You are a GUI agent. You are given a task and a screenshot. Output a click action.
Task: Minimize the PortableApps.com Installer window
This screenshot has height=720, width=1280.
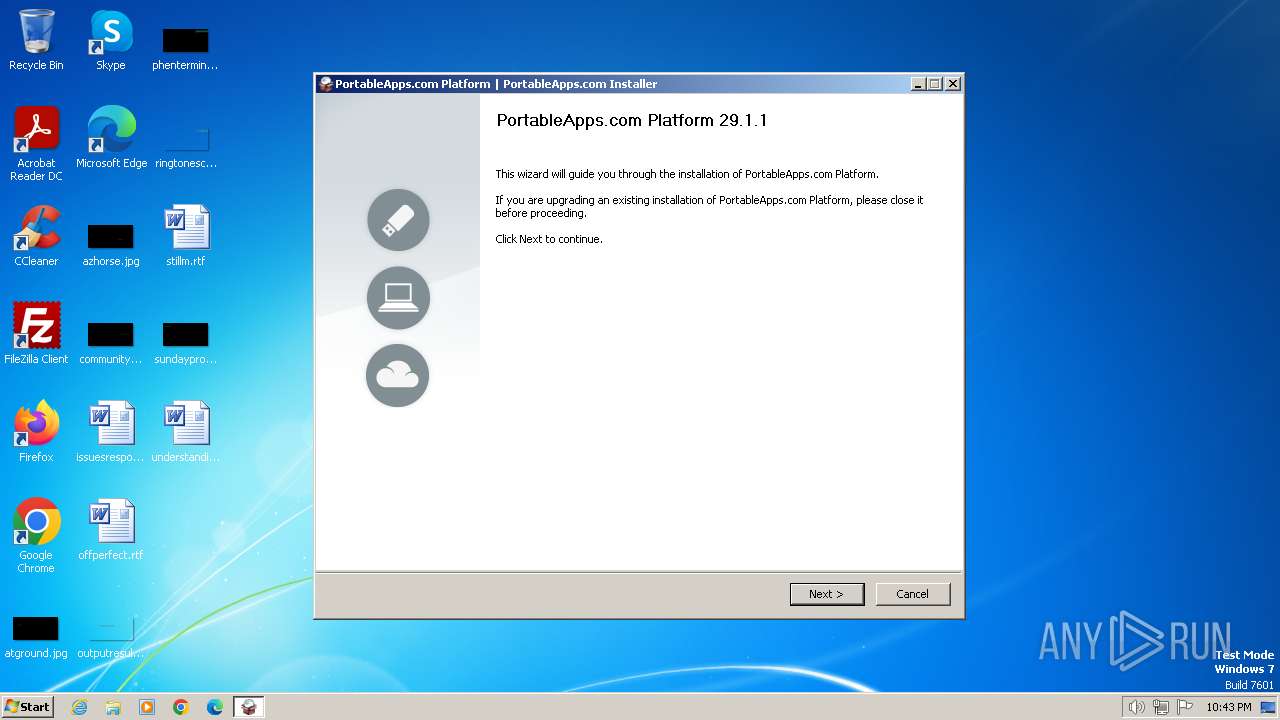[x=919, y=84]
